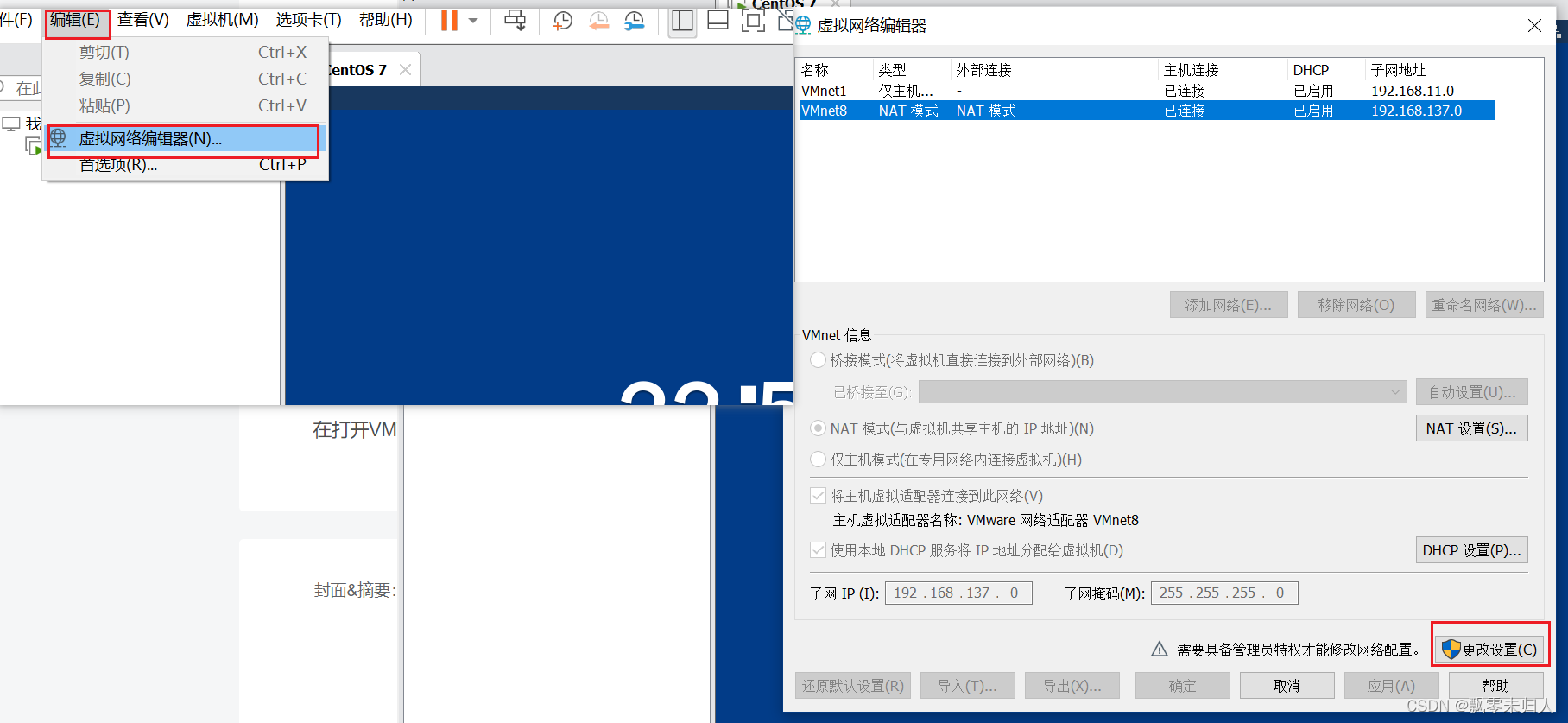Image resolution: width=1568 pixels, height=723 pixels.
Task: Click the 主机连接 column header
Action: pyautogui.click(x=1223, y=70)
